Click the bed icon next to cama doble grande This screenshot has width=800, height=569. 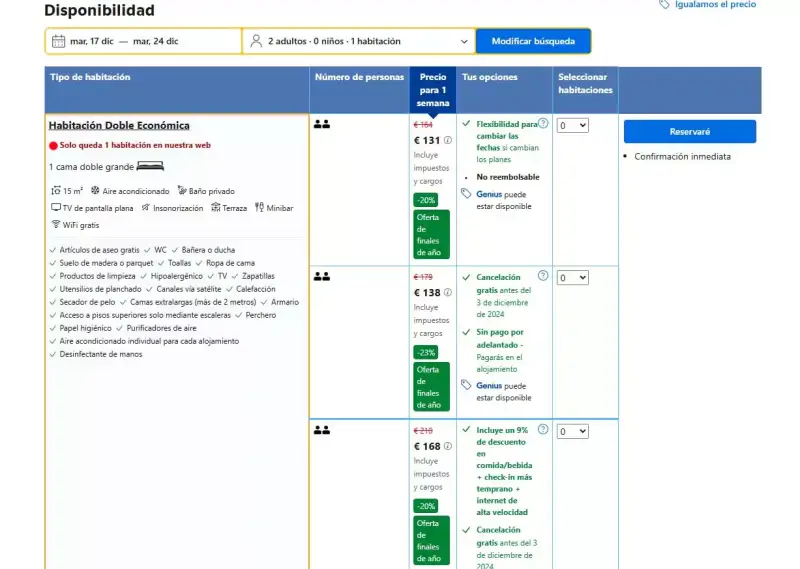[150, 166]
